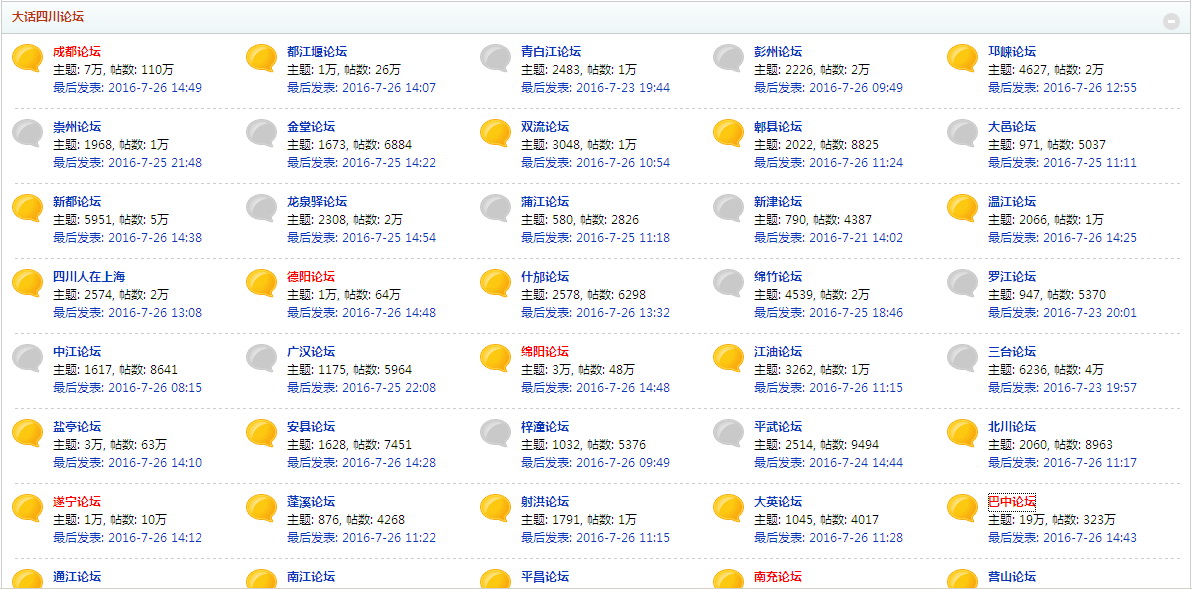The width and height of the screenshot is (1192, 589).
Task: Open the 营山论坛 link
Action: pos(1012,577)
